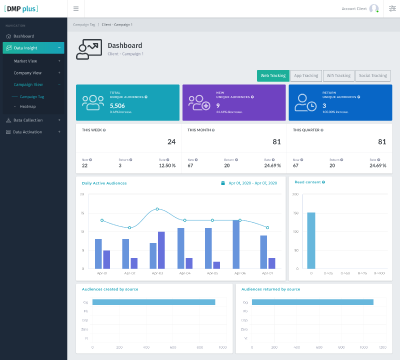400x360 pixels.
Task: Collapse the Data Insight section
Action: tap(33, 48)
